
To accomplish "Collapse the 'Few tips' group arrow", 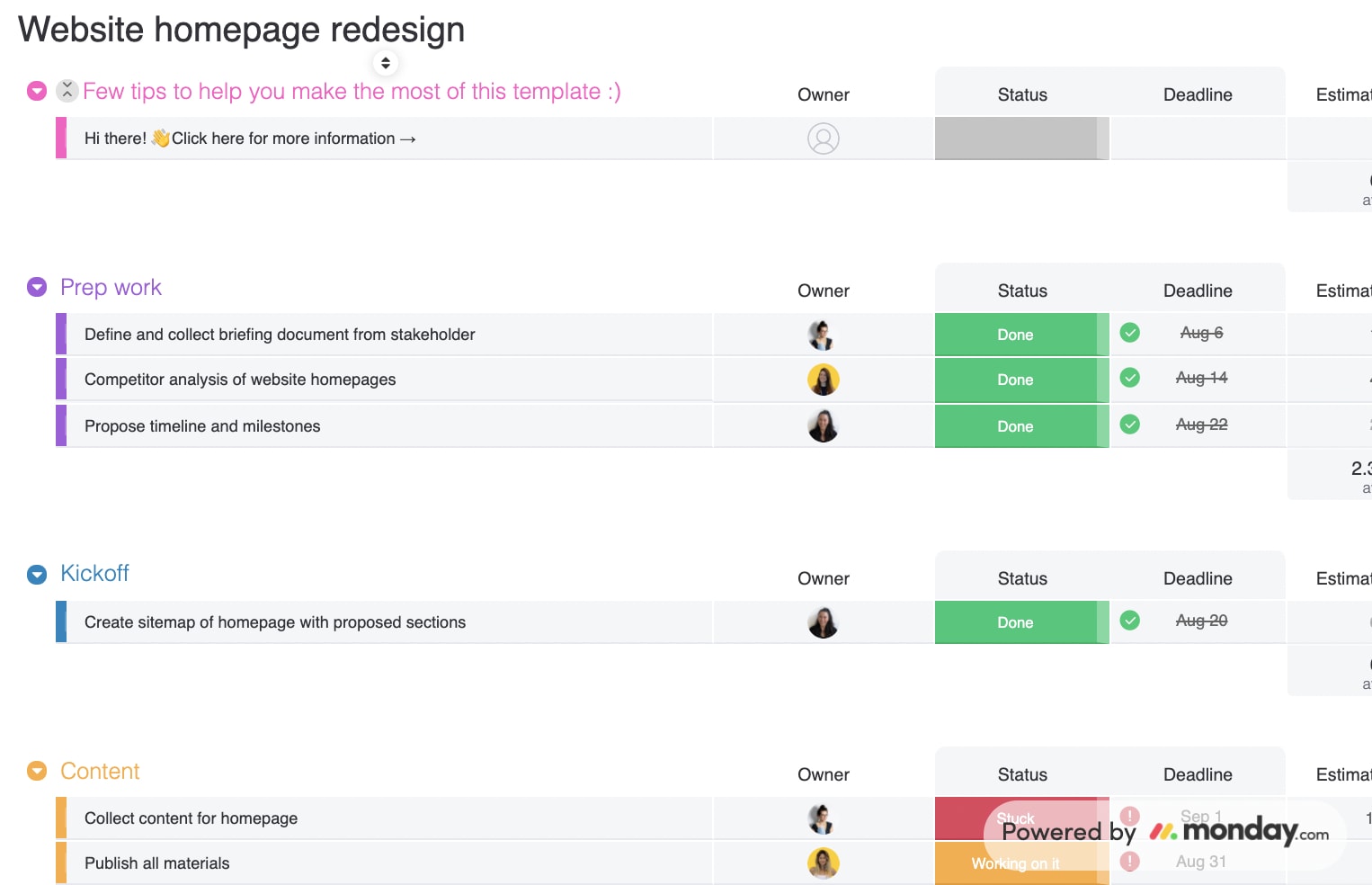I will coord(37,91).
